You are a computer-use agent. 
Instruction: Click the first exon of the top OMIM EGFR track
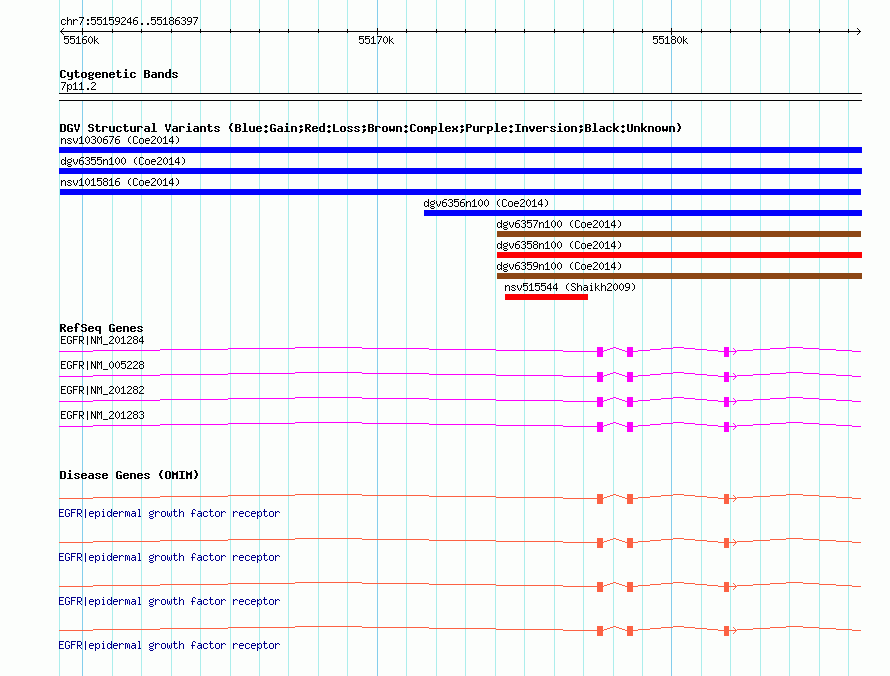(x=600, y=499)
